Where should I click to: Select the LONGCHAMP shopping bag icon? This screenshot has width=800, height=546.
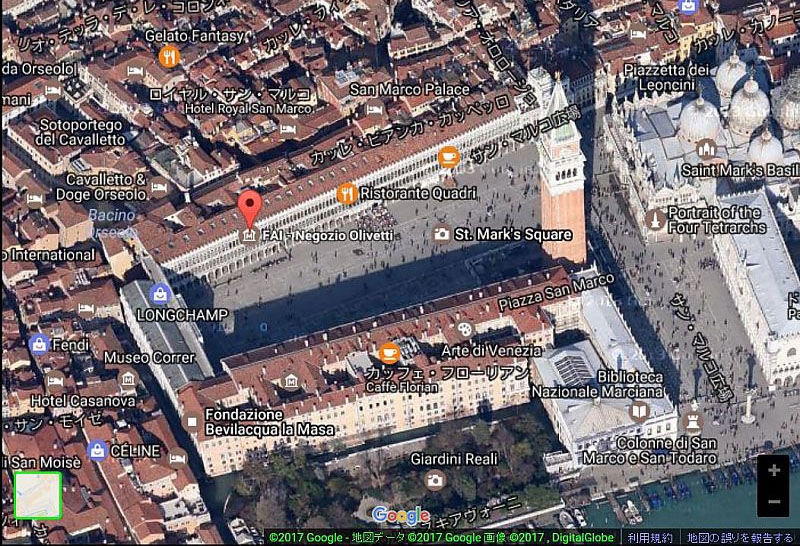(x=160, y=294)
